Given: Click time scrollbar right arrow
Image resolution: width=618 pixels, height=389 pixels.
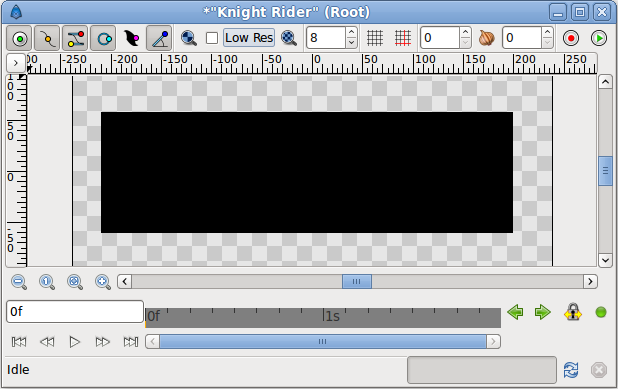Looking at the screenshot, I should (x=493, y=341).
